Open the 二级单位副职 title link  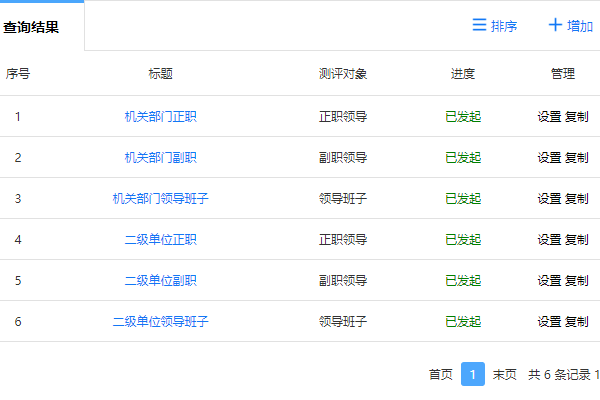[161, 280]
